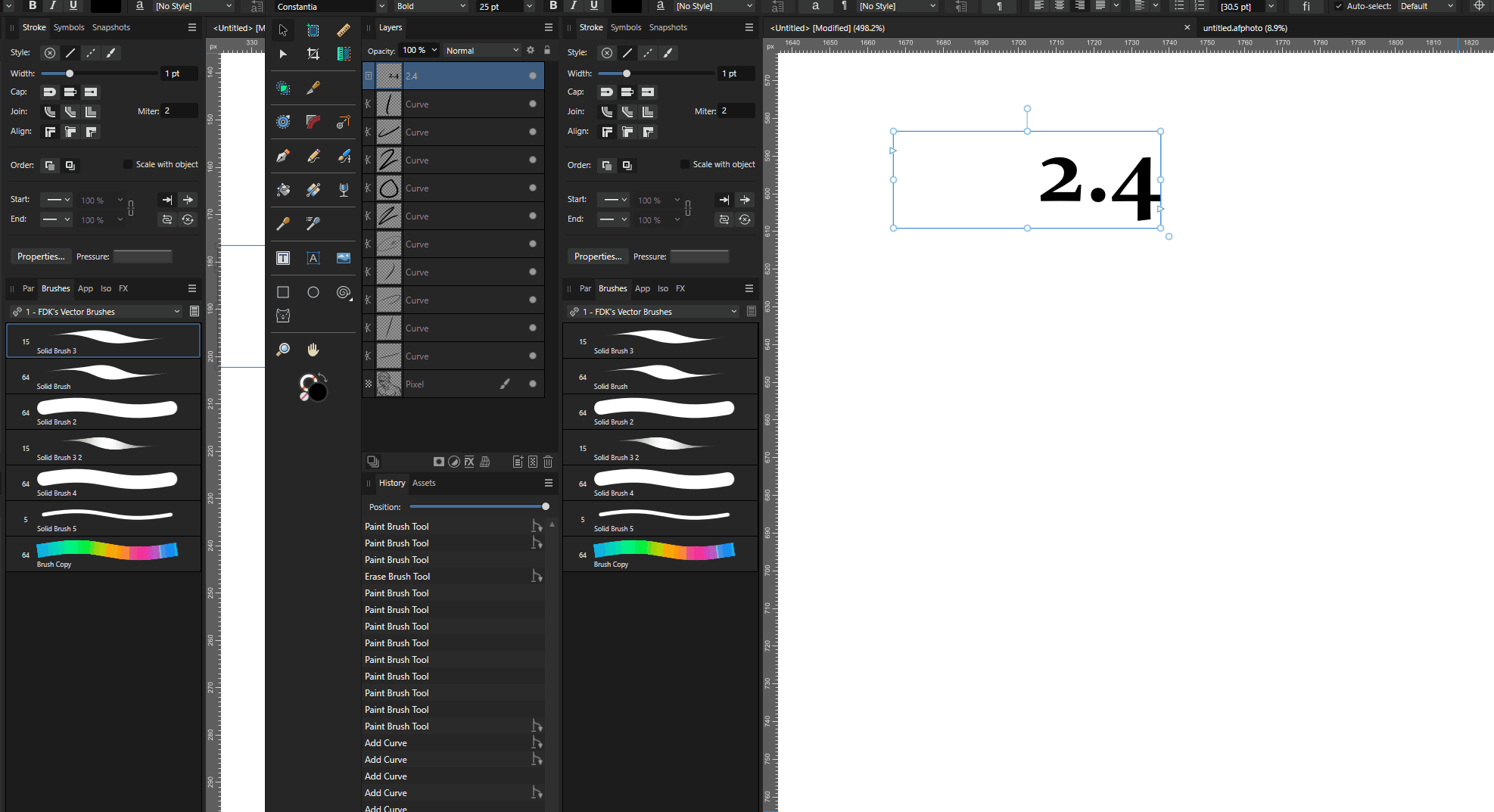Image resolution: width=1494 pixels, height=812 pixels.
Task: Click the Erase Brush Tool history entry
Action: pyautogui.click(x=453, y=577)
